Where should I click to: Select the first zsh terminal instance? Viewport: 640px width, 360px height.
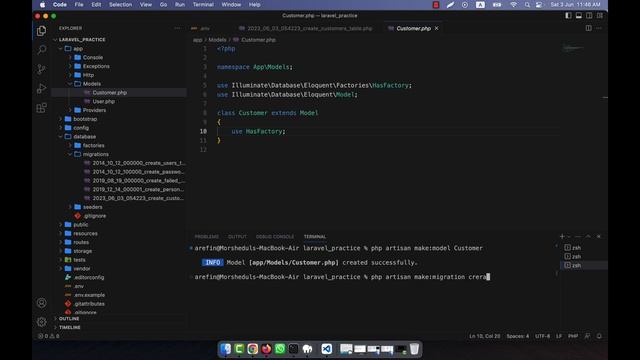(x=584, y=248)
